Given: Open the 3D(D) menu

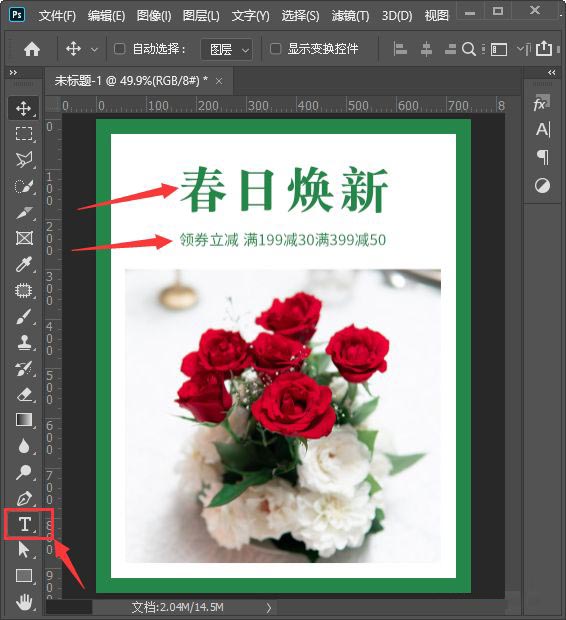Looking at the screenshot, I should [397, 16].
